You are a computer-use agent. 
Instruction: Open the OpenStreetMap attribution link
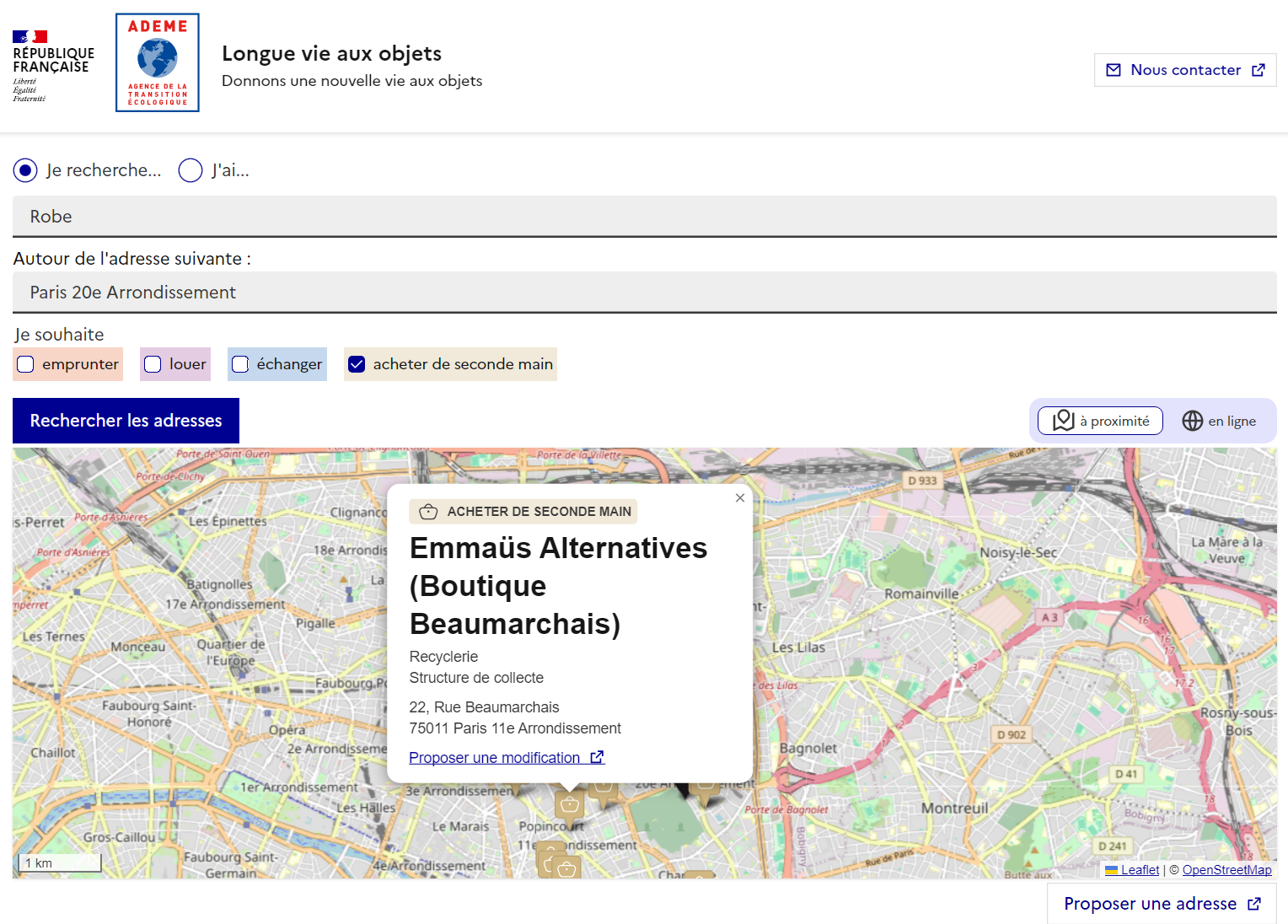(1226, 870)
